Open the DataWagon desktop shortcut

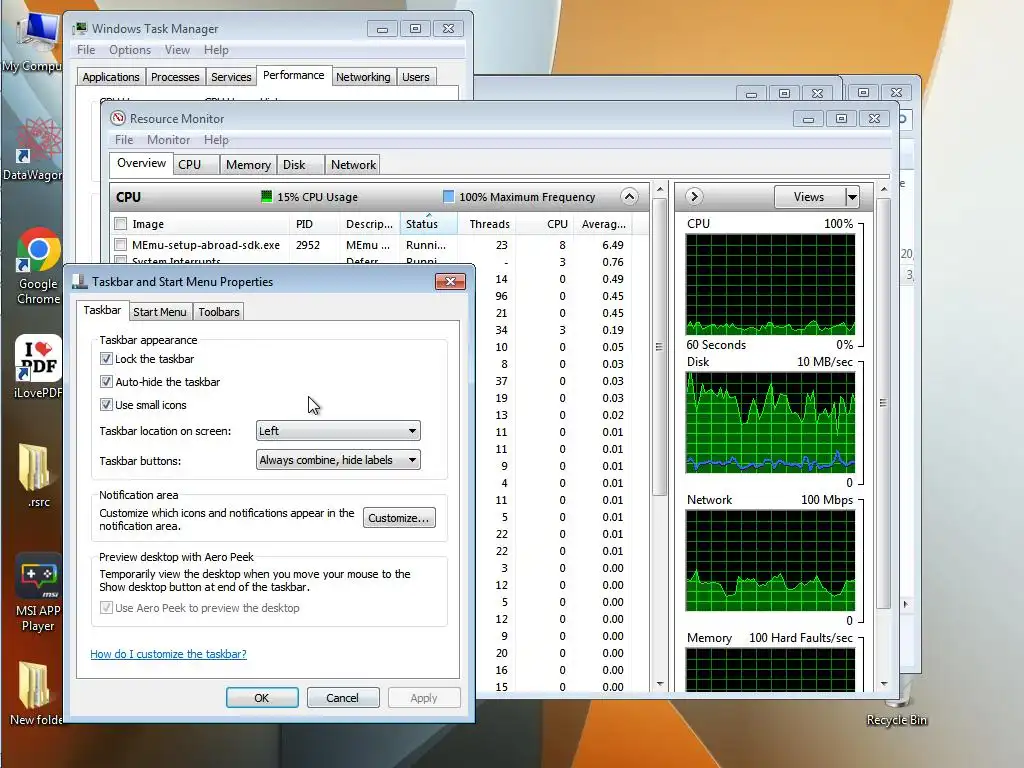(34, 149)
